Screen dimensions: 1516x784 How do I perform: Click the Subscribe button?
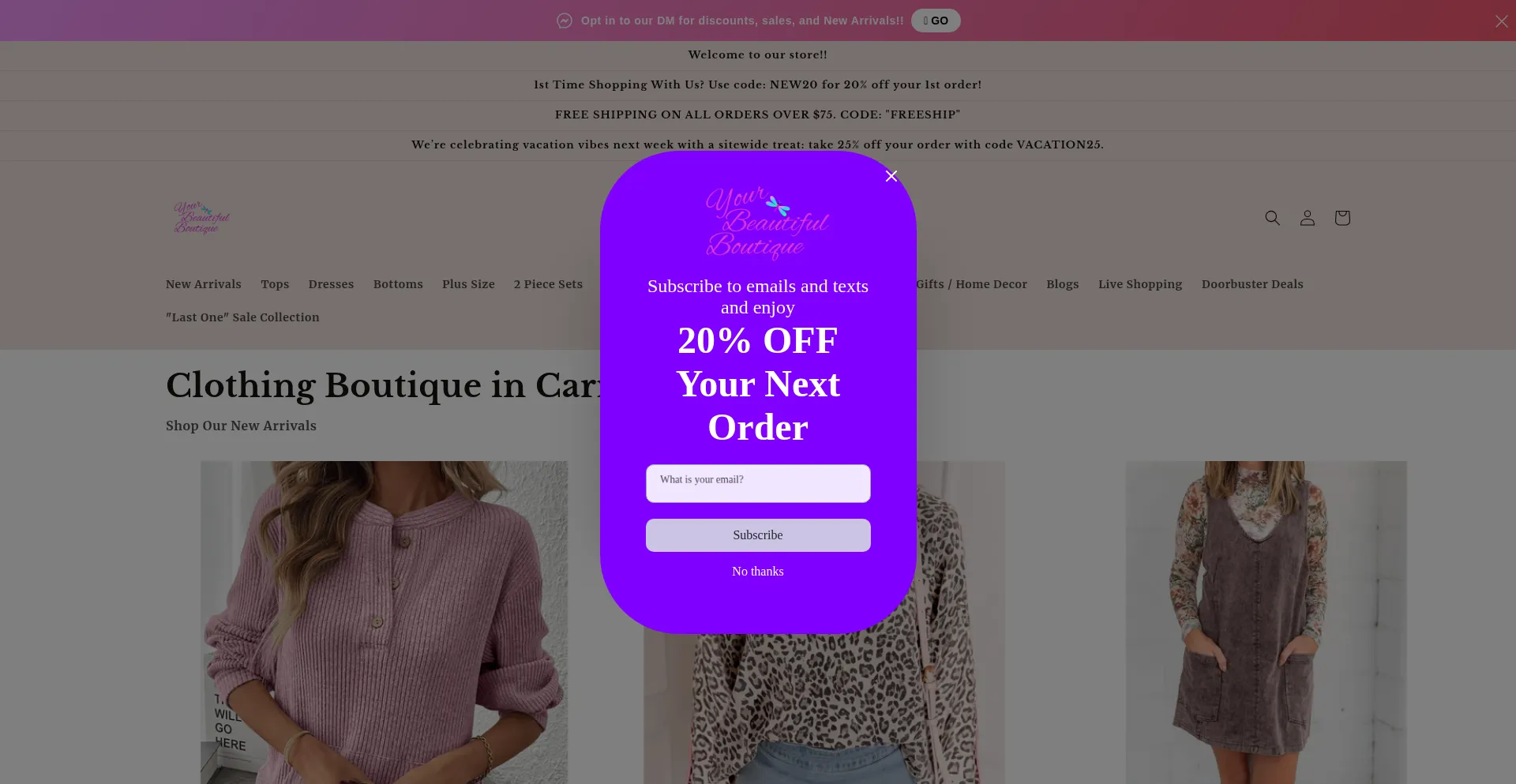click(758, 535)
